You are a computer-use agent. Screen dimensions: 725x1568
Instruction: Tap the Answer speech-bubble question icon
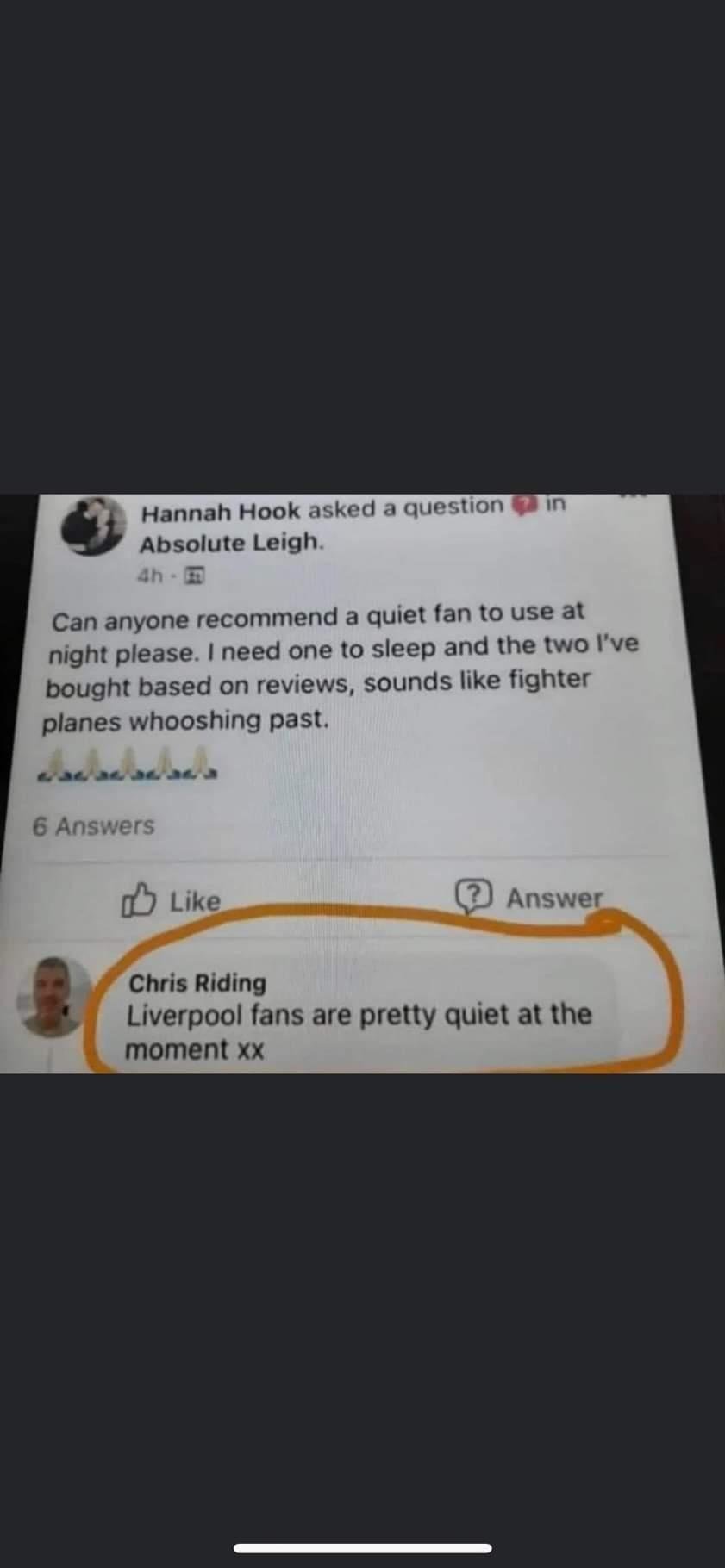click(x=473, y=897)
